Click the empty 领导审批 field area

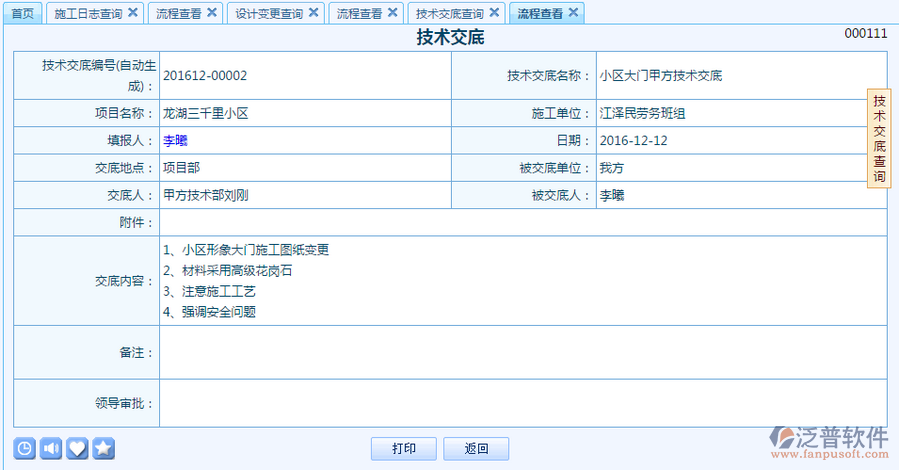(522, 404)
